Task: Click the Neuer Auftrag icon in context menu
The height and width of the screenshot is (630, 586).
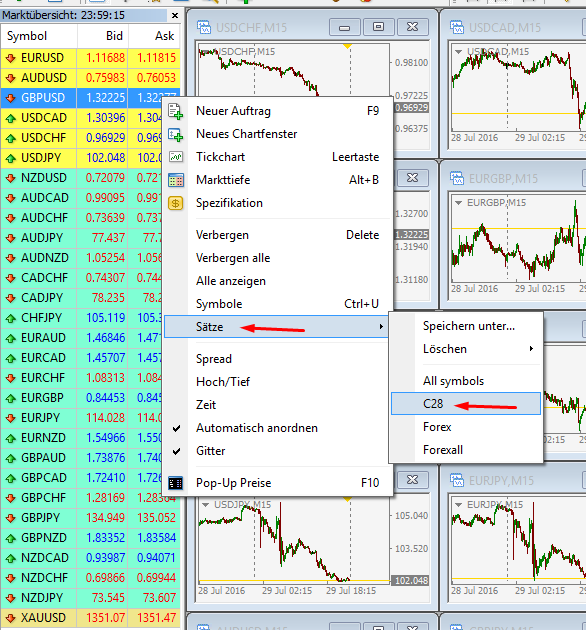Action: click(x=176, y=111)
